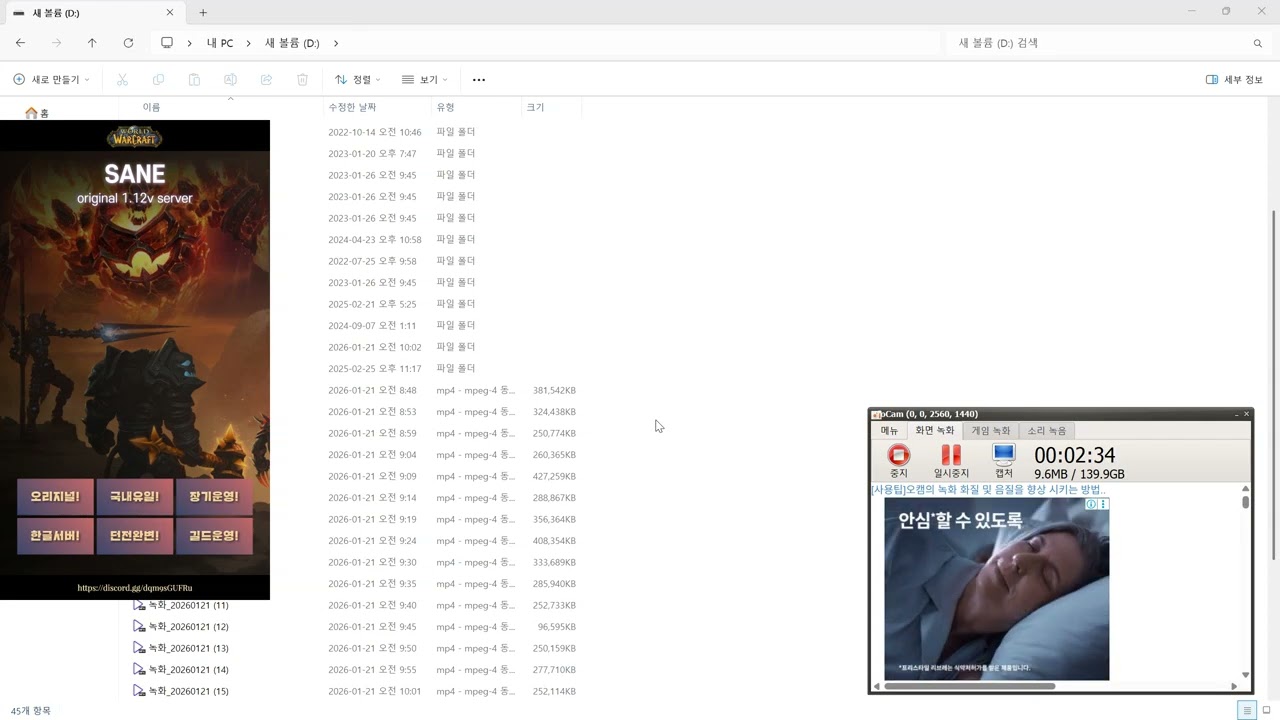The width and height of the screenshot is (1280, 720).
Task: Select the file dated 2026-01-21 오전 10:01
Action: point(374,692)
